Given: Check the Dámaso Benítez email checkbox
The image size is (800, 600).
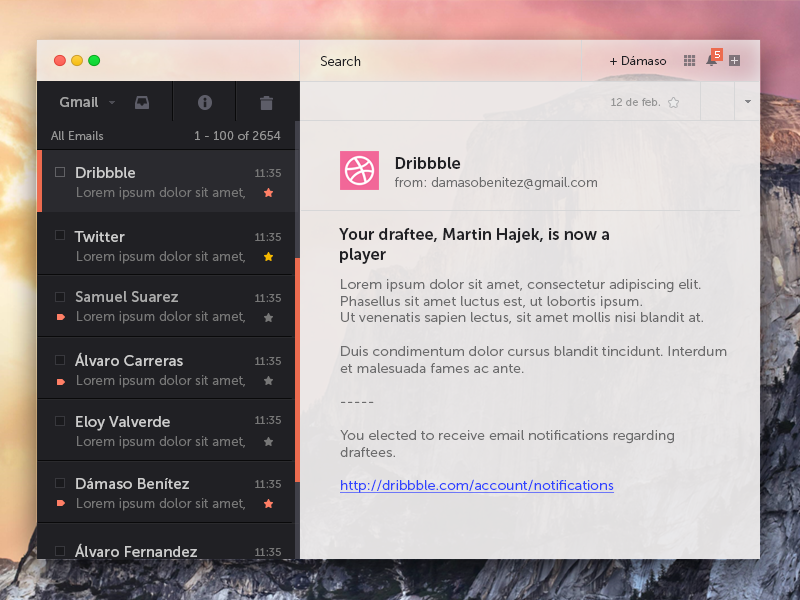Looking at the screenshot, I should [60, 483].
